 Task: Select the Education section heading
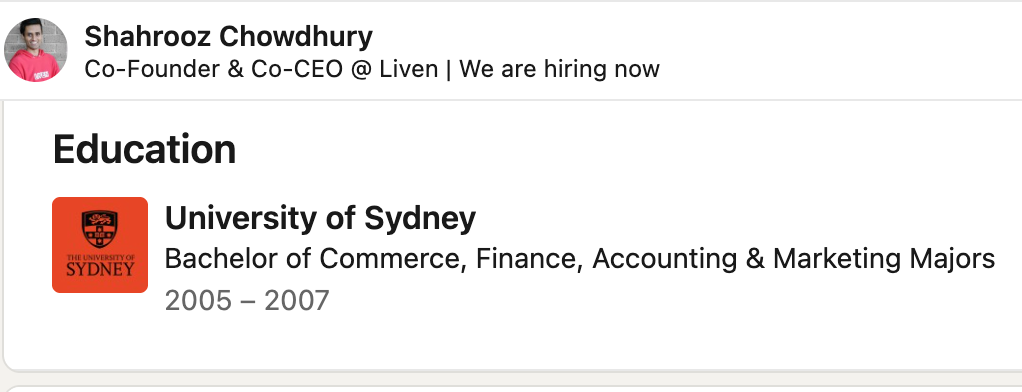[x=144, y=149]
